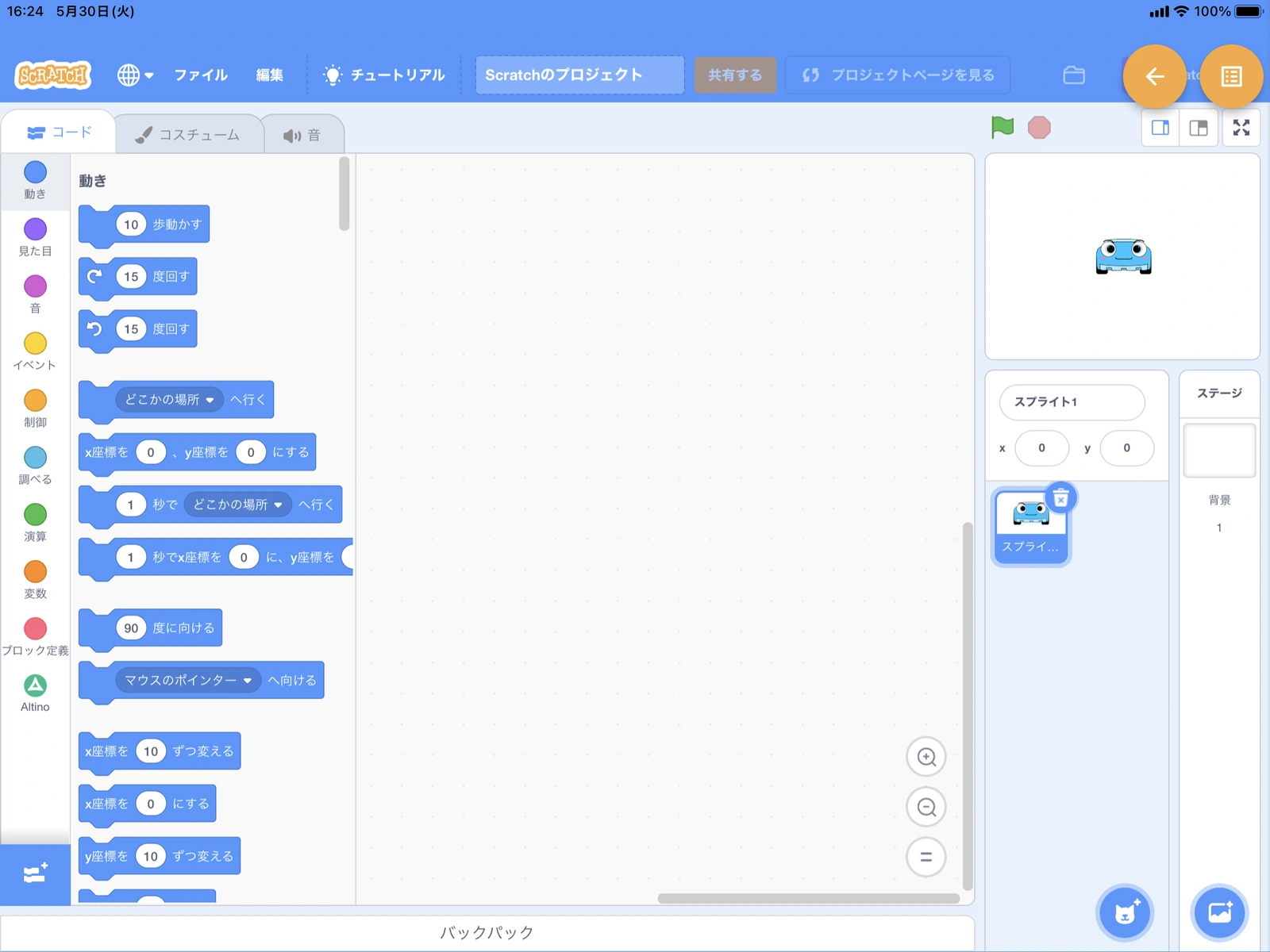1270x952 pixels.
Task: Select the 制御 block category
Action: (x=35, y=409)
